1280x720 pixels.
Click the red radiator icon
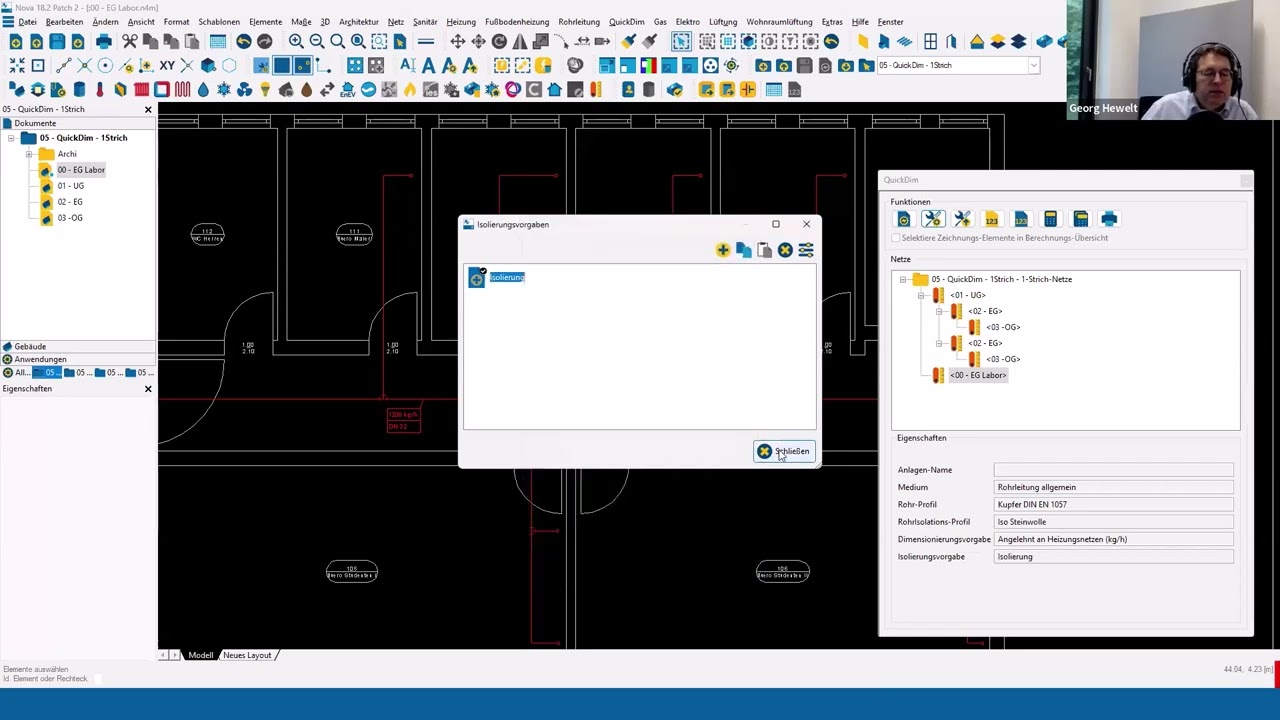[x=141, y=90]
